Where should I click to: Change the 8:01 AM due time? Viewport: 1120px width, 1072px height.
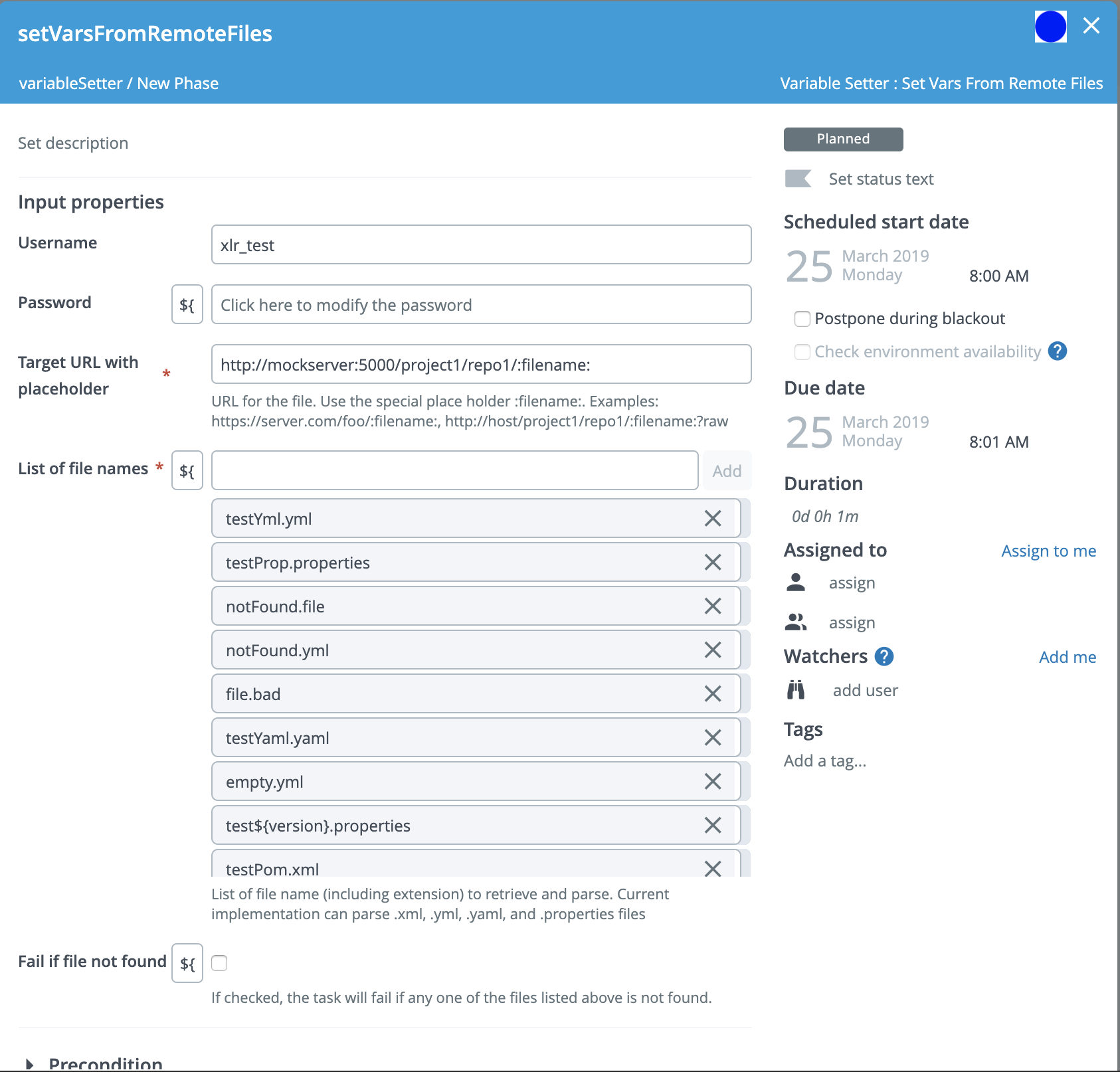[999, 442]
